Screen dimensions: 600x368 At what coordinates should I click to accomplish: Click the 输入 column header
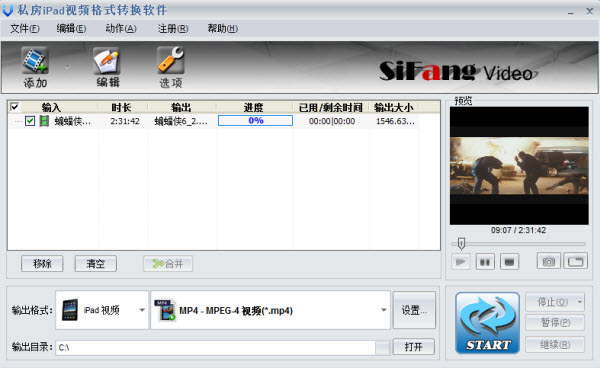pyautogui.click(x=51, y=107)
